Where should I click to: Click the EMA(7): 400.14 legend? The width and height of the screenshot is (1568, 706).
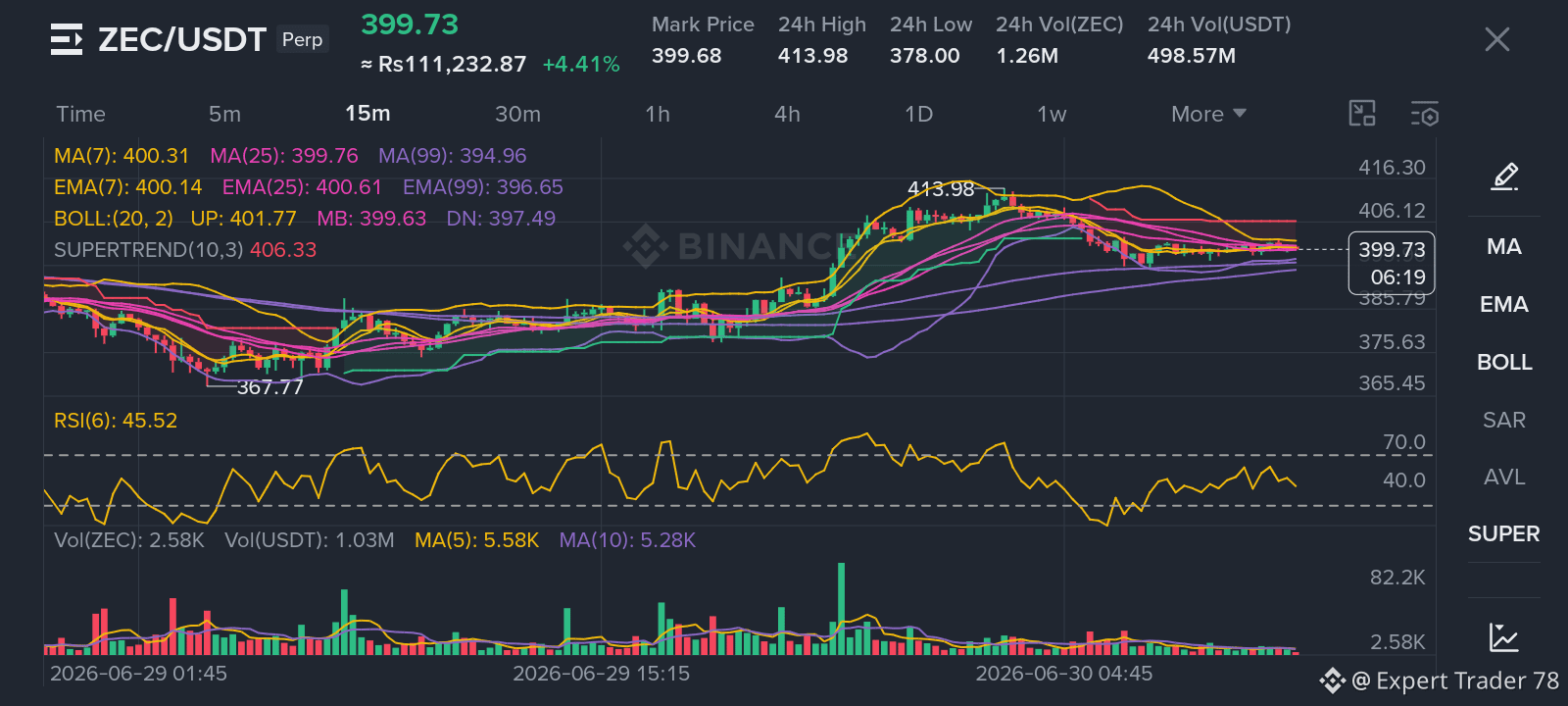pos(128,187)
